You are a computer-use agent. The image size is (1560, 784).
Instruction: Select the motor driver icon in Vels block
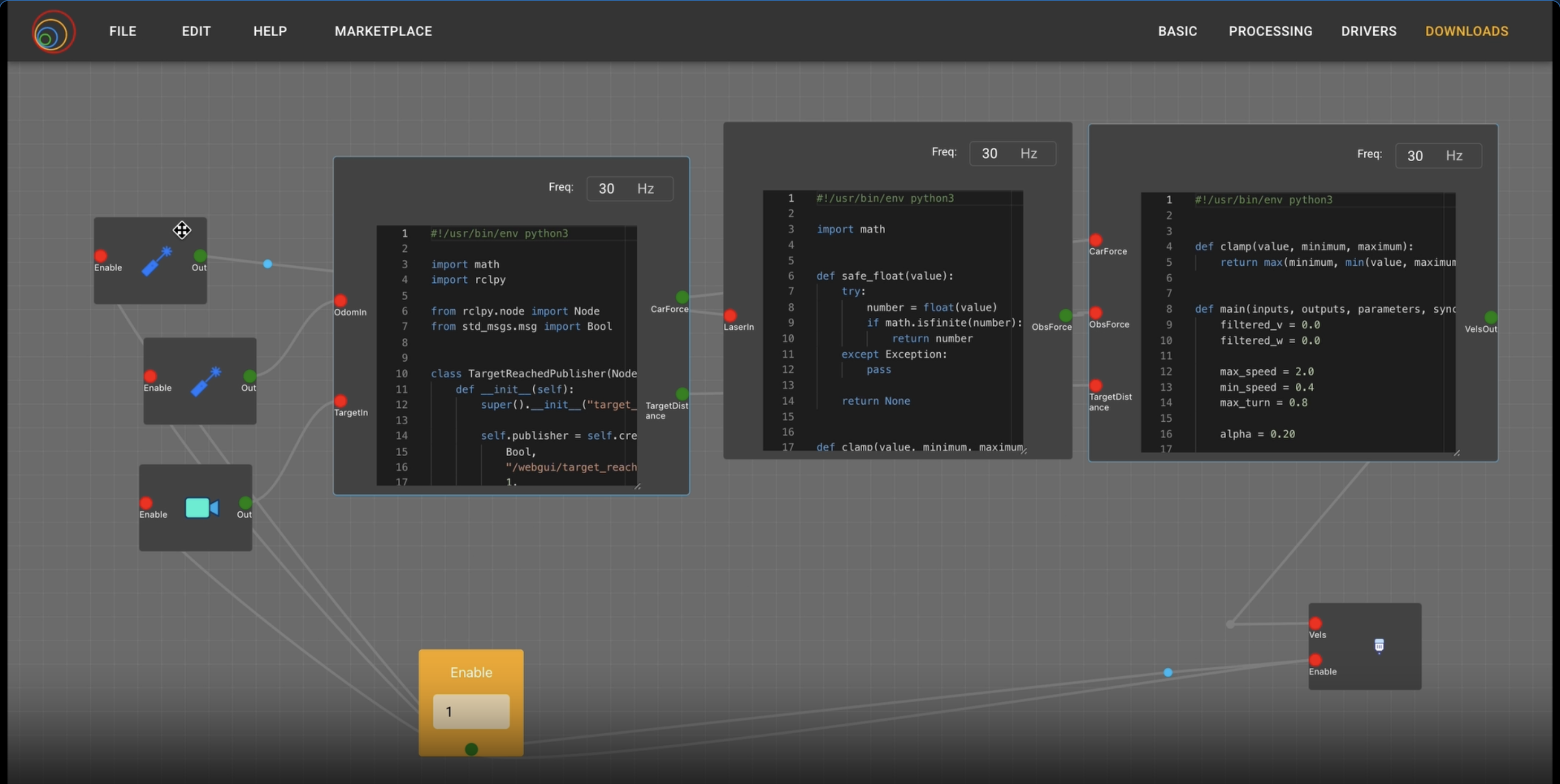tap(1379, 646)
